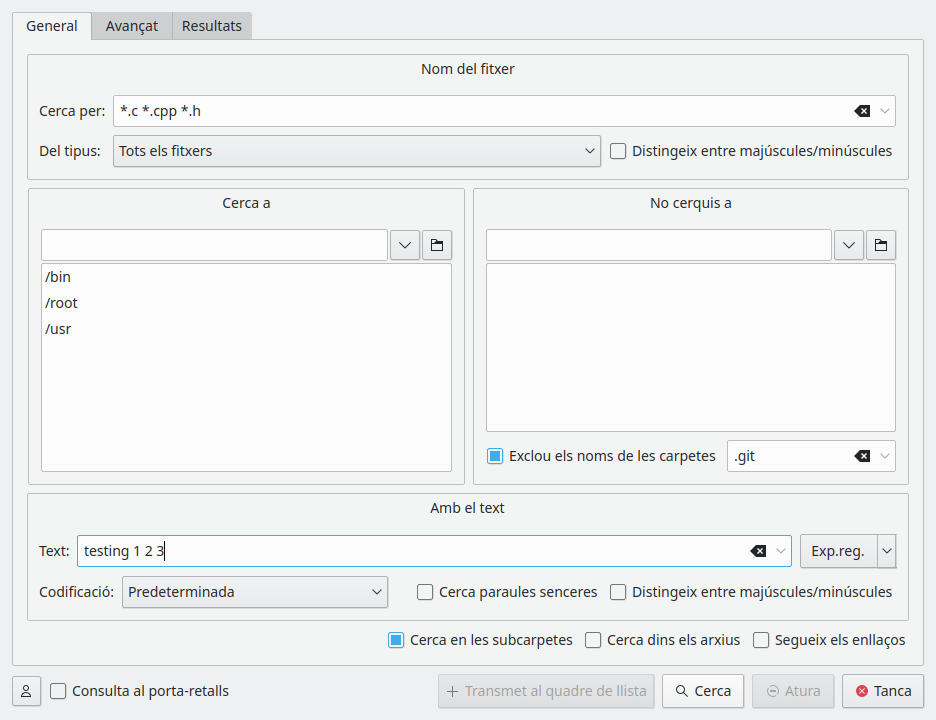
Task: Click the profile icon button at bottom left
Action: 27,691
